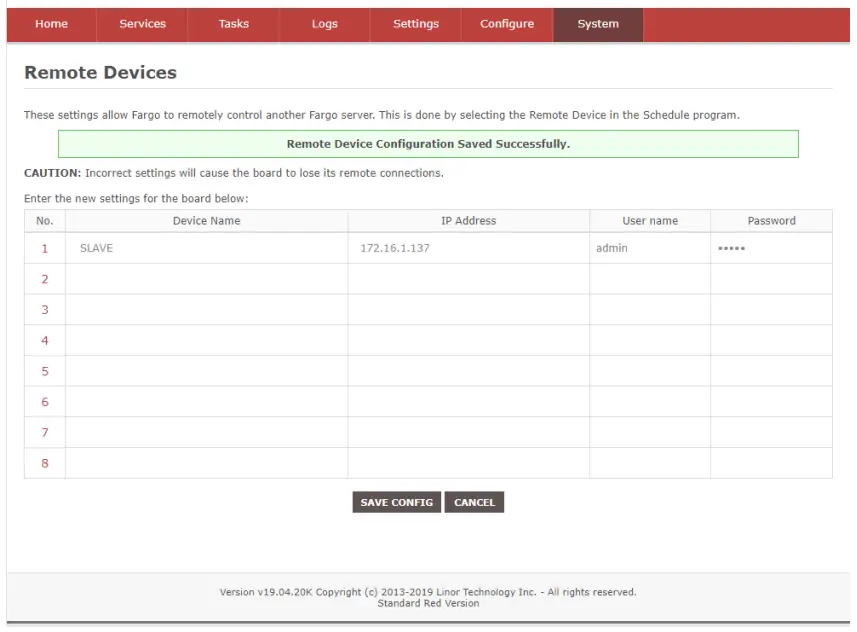Click the SAVE CONFIG button

pyautogui.click(x=397, y=502)
